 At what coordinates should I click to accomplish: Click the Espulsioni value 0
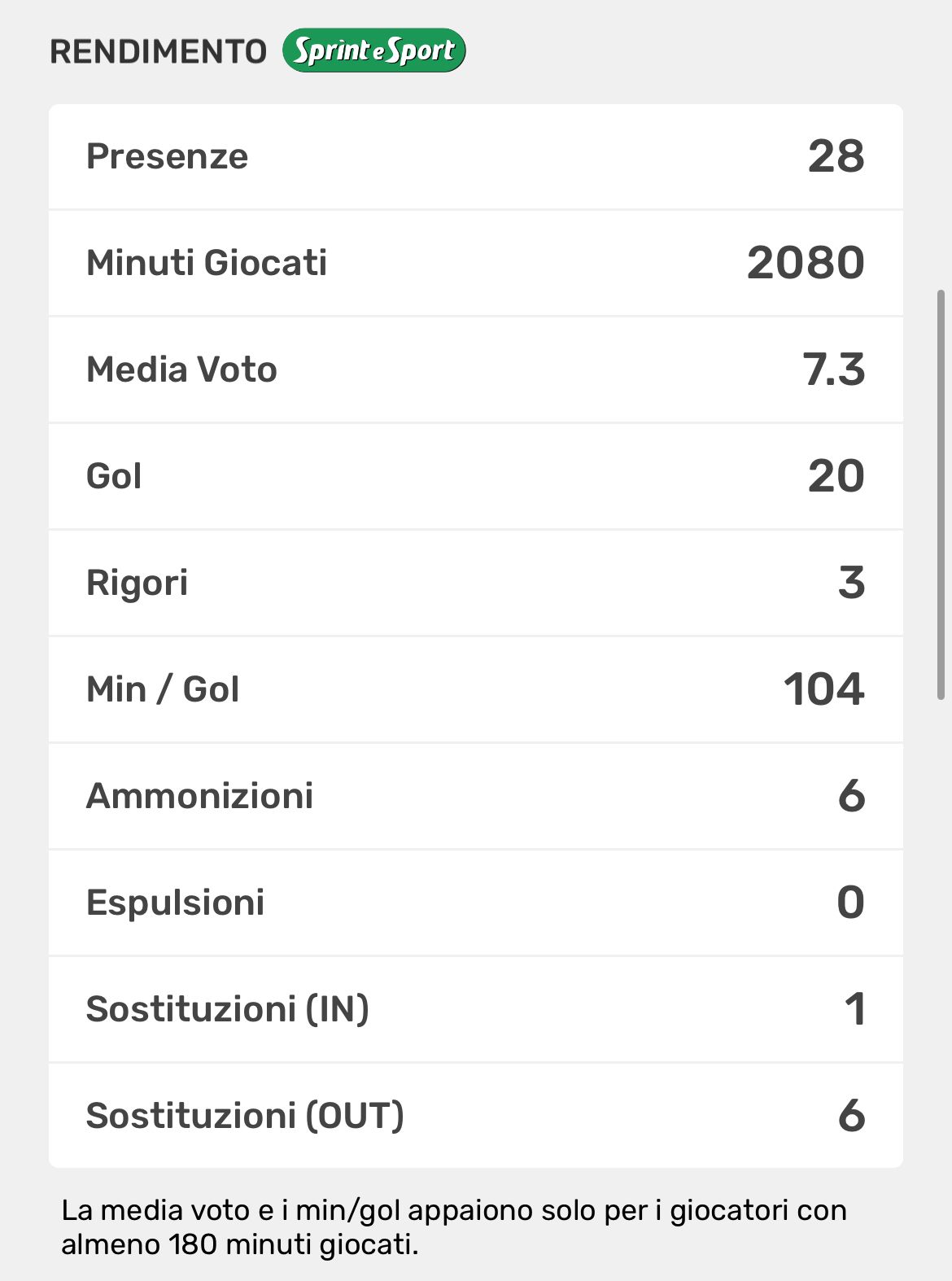point(850,903)
